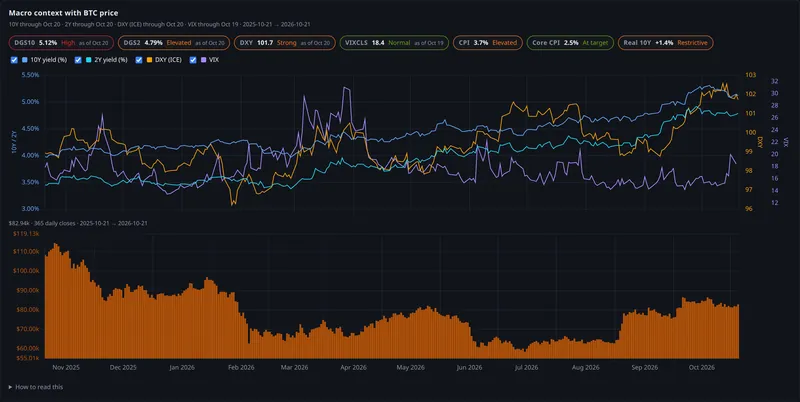Click the $55.01k BTC axis label

(x=28, y=358)
